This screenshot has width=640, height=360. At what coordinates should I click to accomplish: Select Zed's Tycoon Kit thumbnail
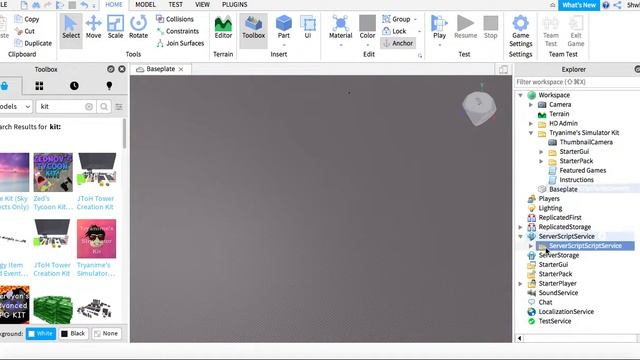53,172
